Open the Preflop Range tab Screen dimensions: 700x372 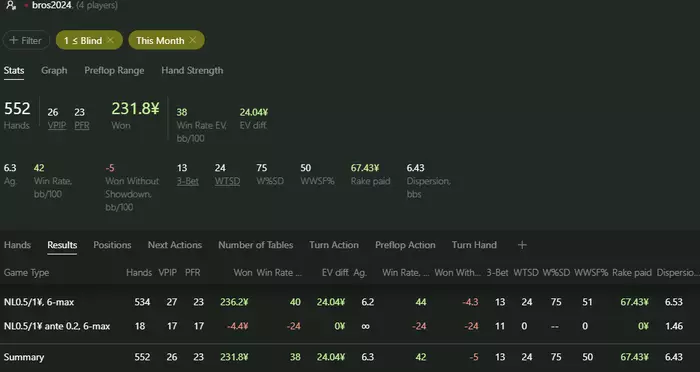point(114,71)
